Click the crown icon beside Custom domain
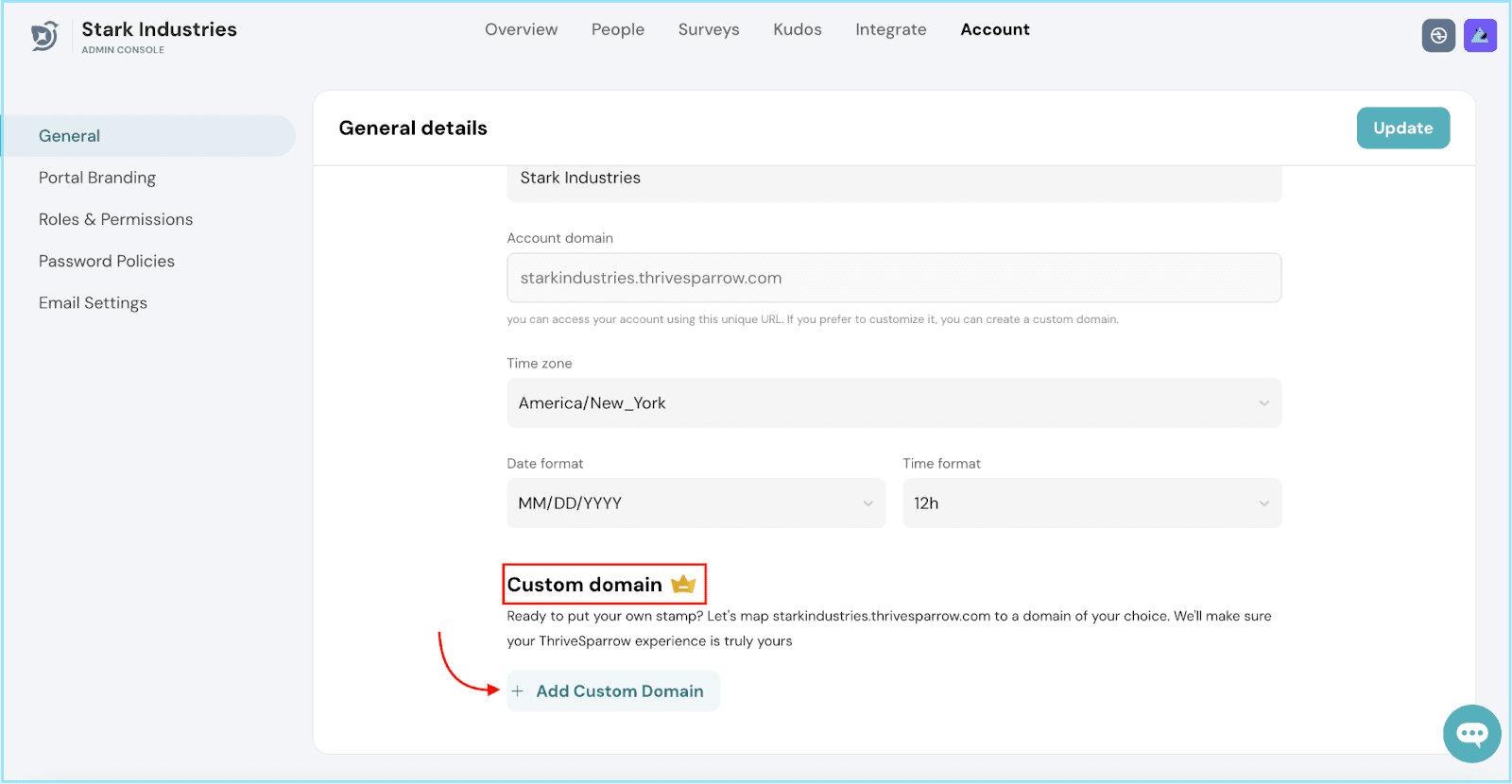Viewport: 1512px width, 784px height. tap(683, 585)
